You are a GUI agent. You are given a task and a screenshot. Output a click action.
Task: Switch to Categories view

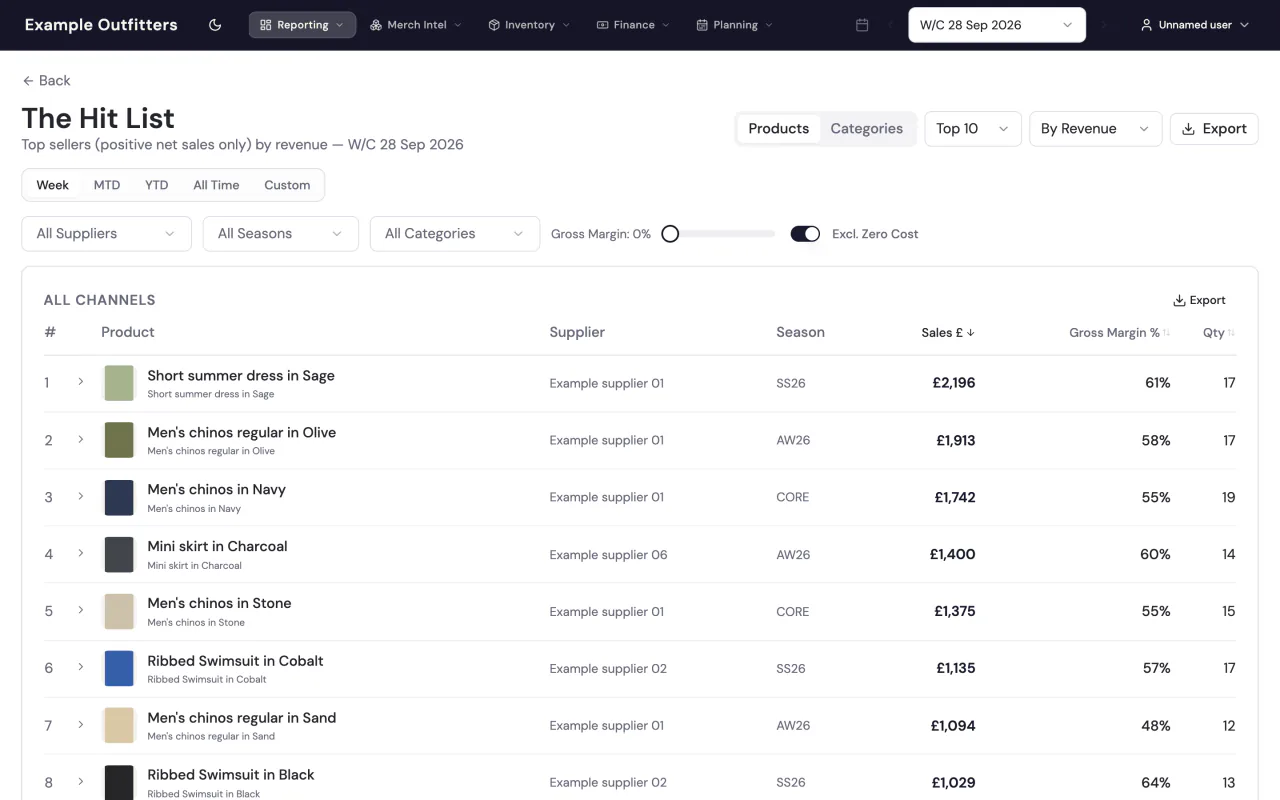[x=867, y=129]
